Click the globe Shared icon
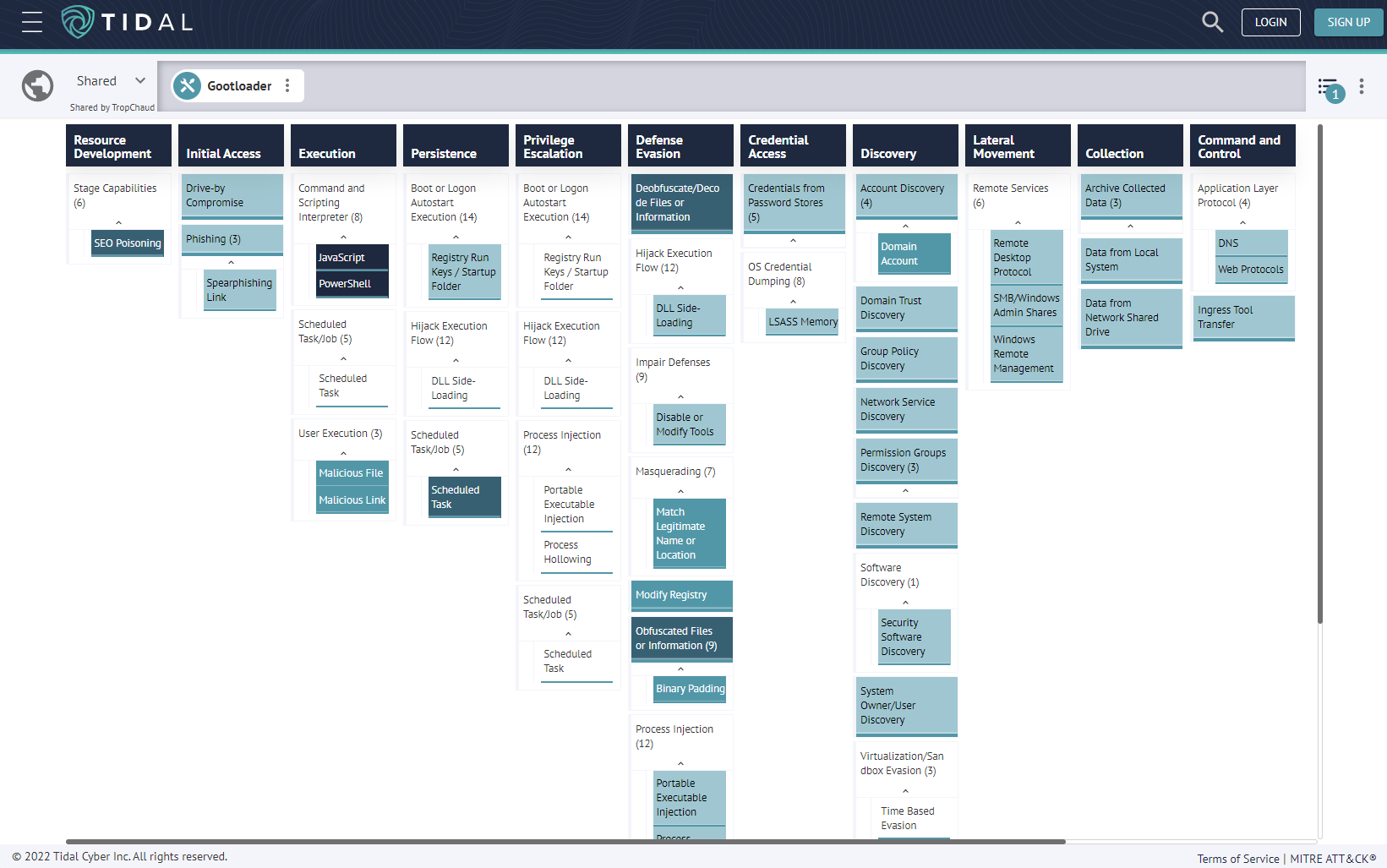This screenshot has height=868, width=1387. coord(37,86)
